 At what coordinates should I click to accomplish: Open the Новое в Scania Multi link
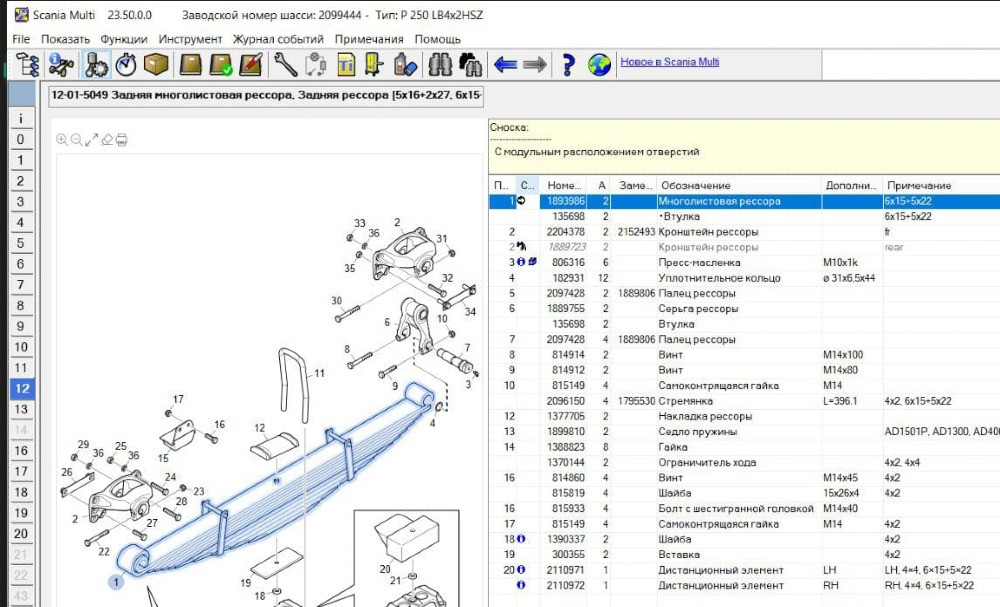[x=669, y=62]
